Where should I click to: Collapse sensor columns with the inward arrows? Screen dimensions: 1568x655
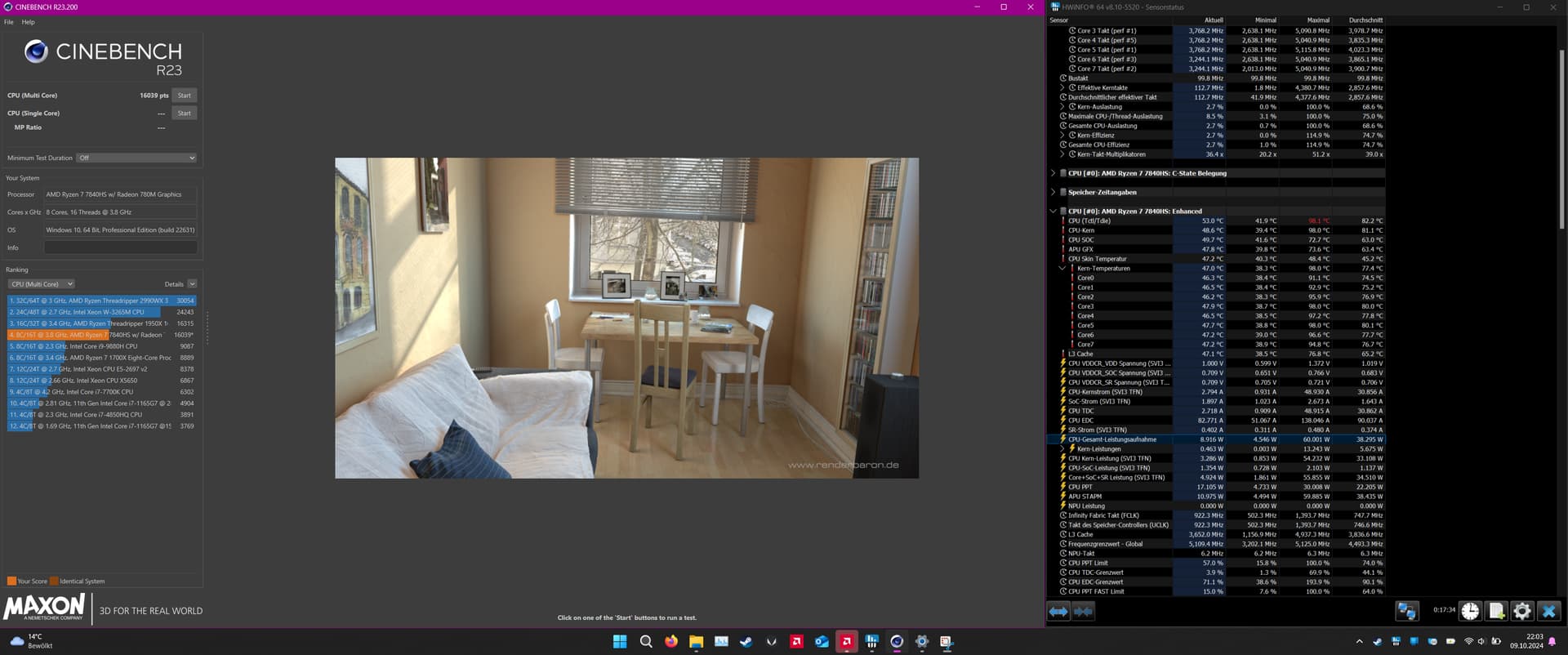pyautogui.click(x=1083, y=611)
